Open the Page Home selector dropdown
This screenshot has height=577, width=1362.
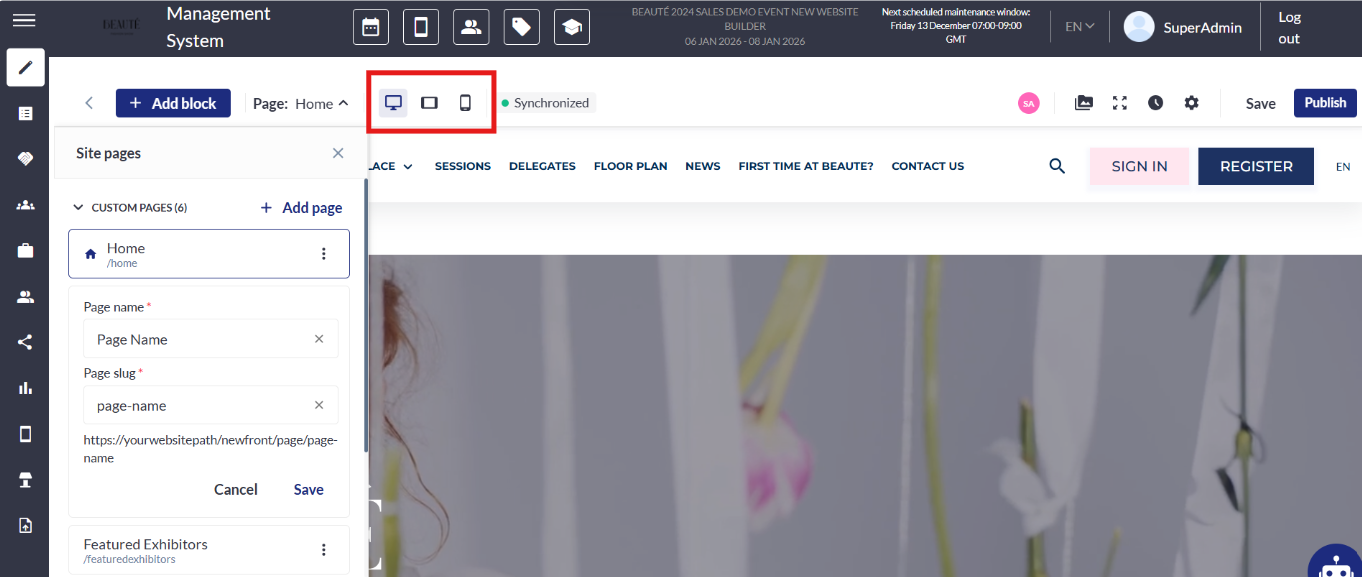click(x=301, y=104)
